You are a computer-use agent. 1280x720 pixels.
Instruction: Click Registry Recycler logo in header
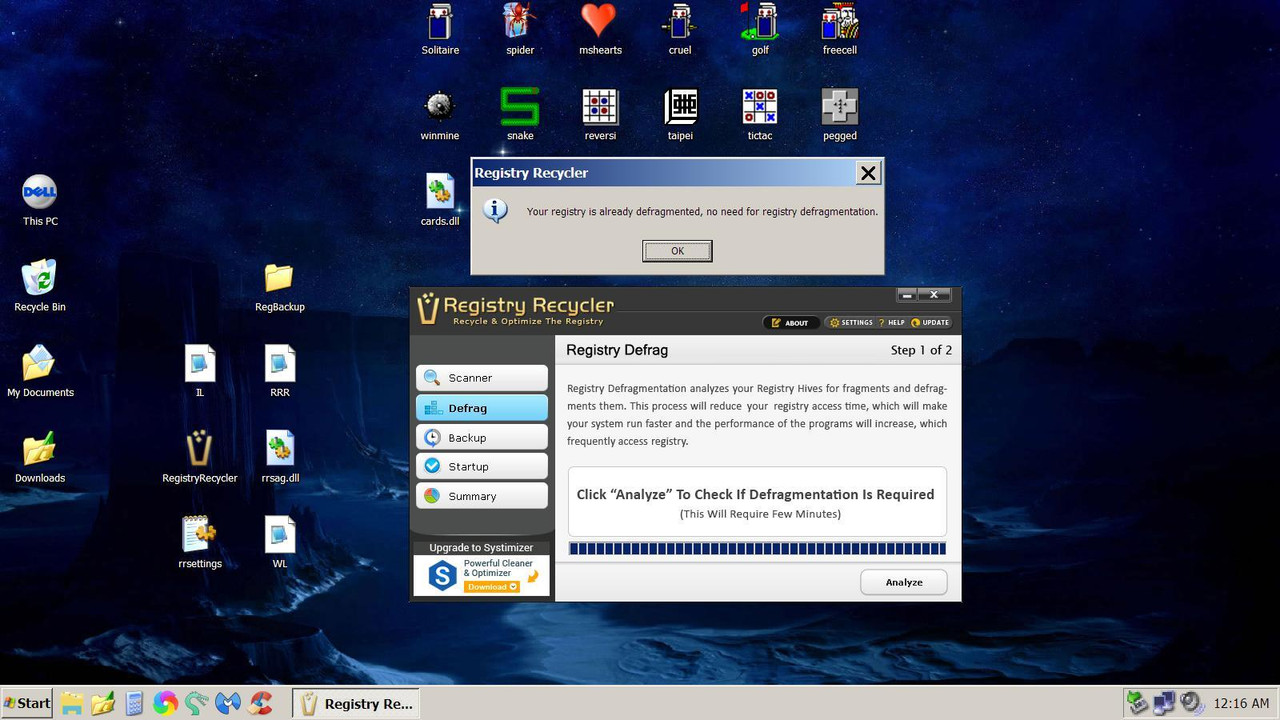(515, 309)
